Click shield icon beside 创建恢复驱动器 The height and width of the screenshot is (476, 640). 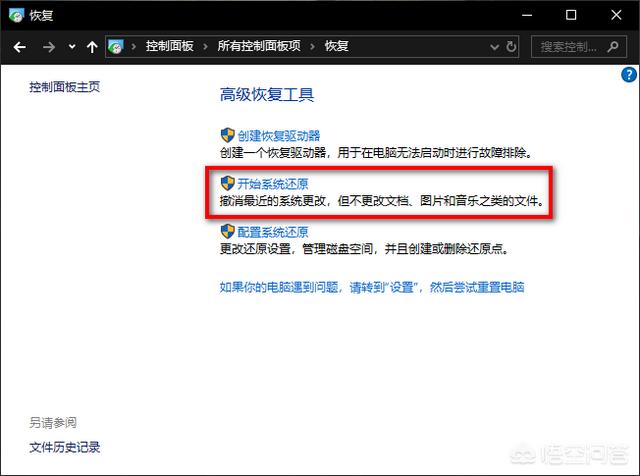227,135
